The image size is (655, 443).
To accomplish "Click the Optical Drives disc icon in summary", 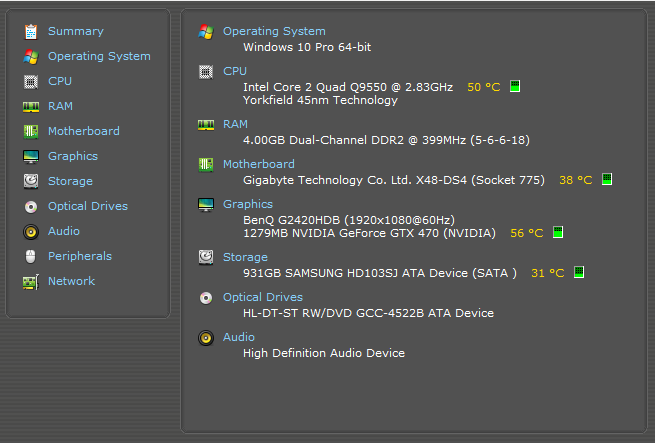I will point(206,297).
